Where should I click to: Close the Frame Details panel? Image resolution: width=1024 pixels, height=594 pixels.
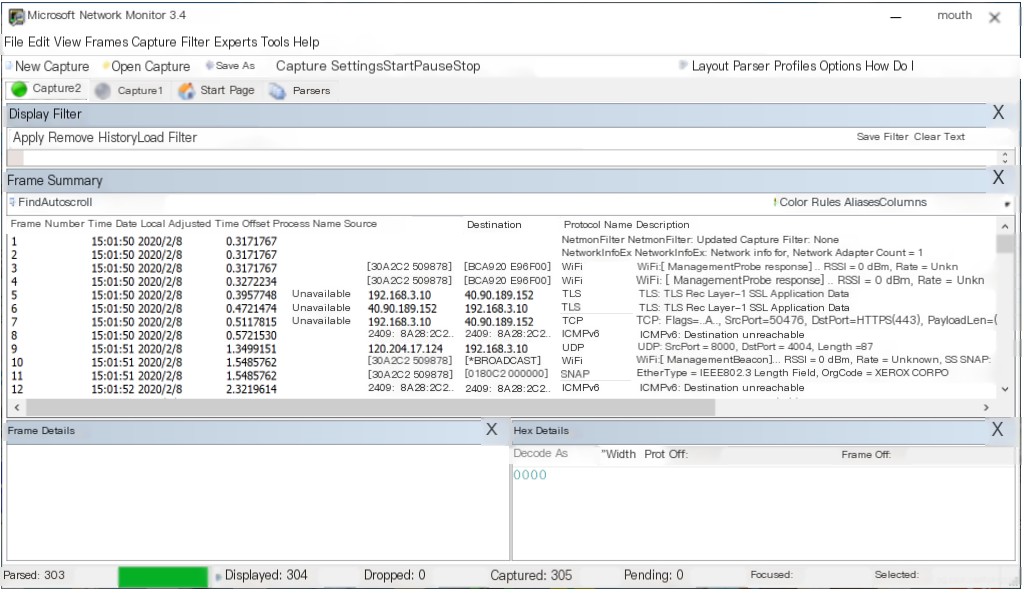[492, 430]
